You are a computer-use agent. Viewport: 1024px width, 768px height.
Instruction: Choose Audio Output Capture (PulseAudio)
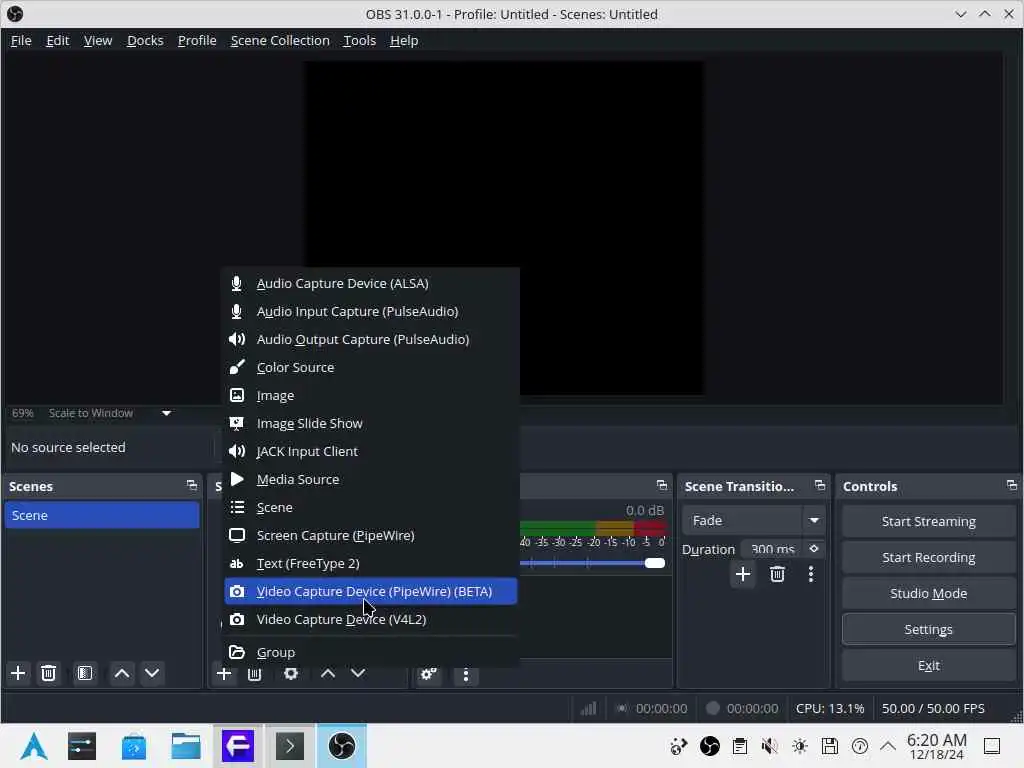370,340
